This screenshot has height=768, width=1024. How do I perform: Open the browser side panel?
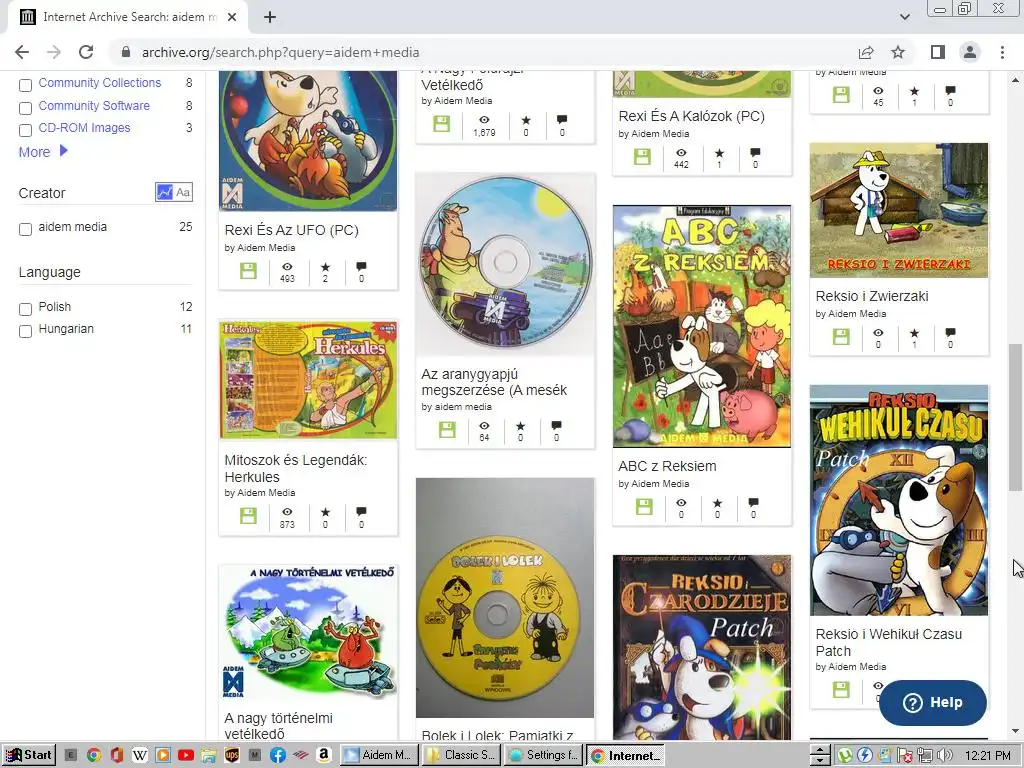pyautogui.click(x=938, y=52)
